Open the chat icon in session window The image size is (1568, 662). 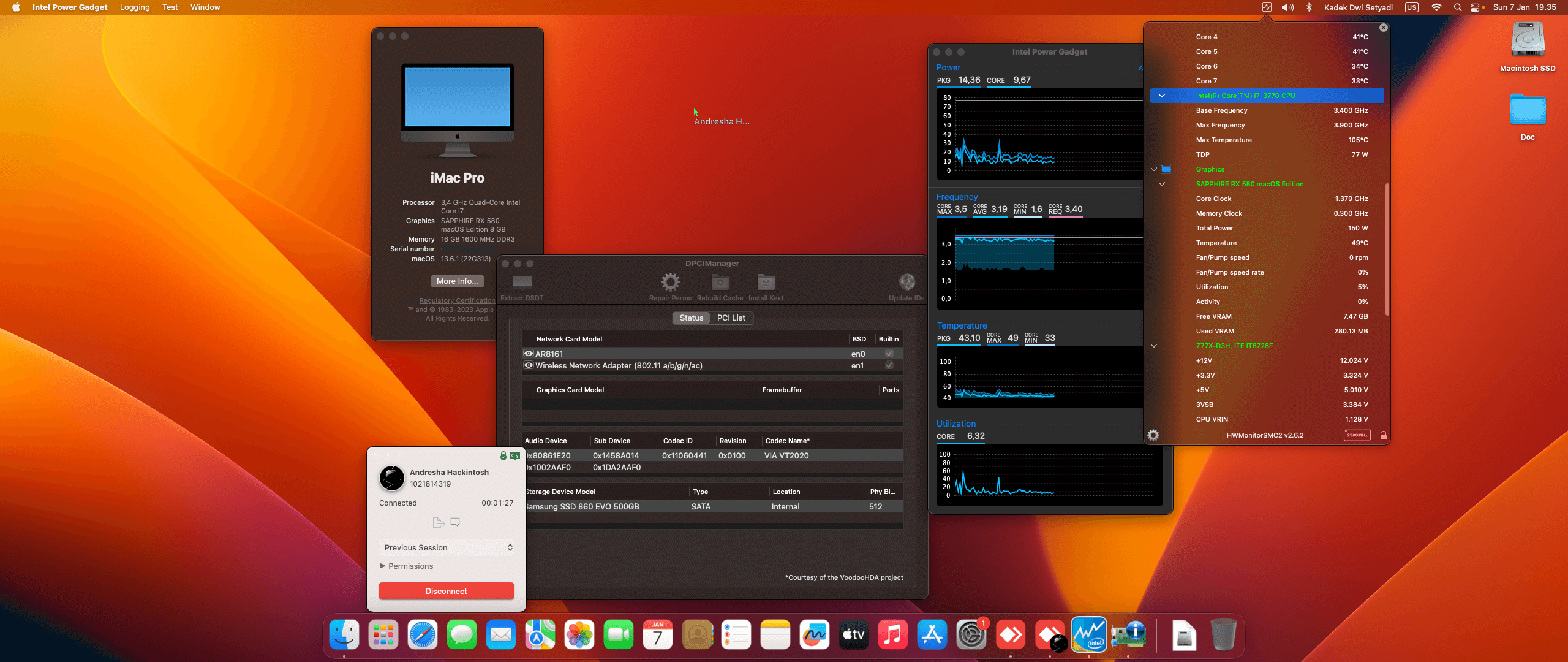pos(454,522)
